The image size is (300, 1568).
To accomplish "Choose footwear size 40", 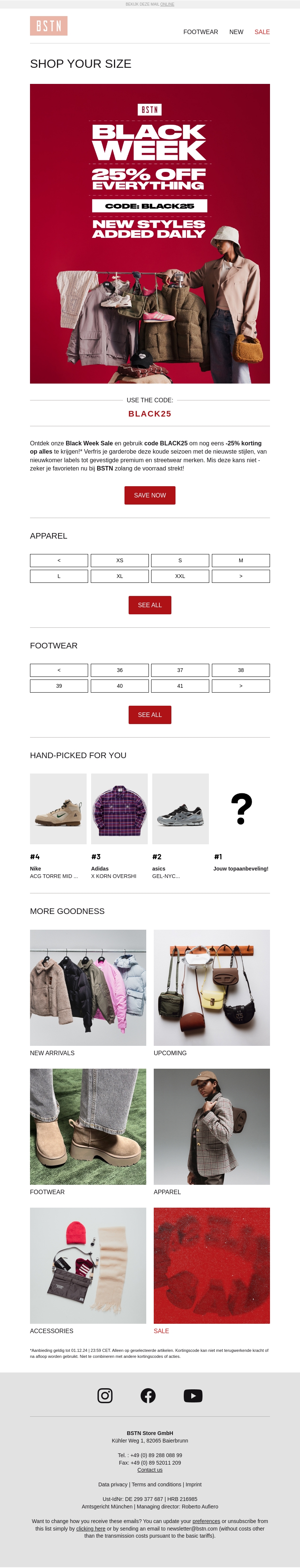I will click(x=120, y=685).
